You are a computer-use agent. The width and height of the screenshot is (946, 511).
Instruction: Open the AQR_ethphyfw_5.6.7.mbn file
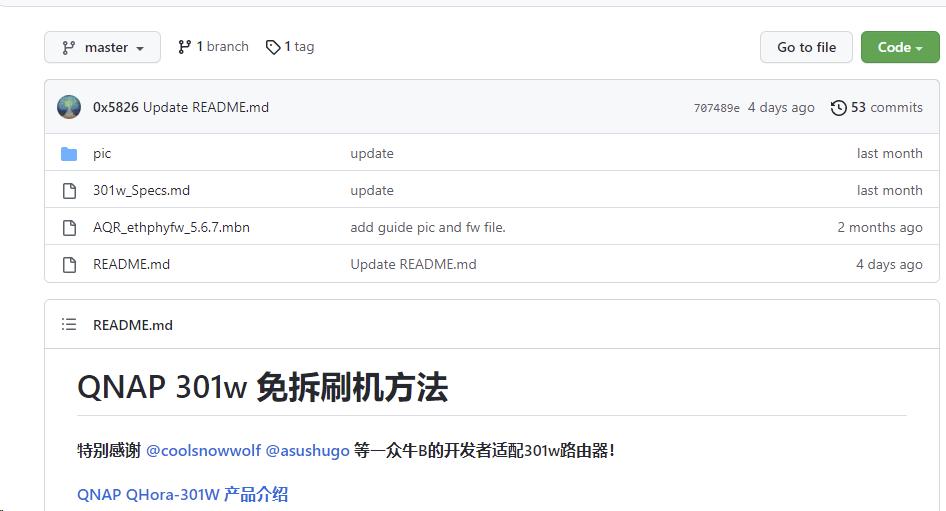pos(171,227)
